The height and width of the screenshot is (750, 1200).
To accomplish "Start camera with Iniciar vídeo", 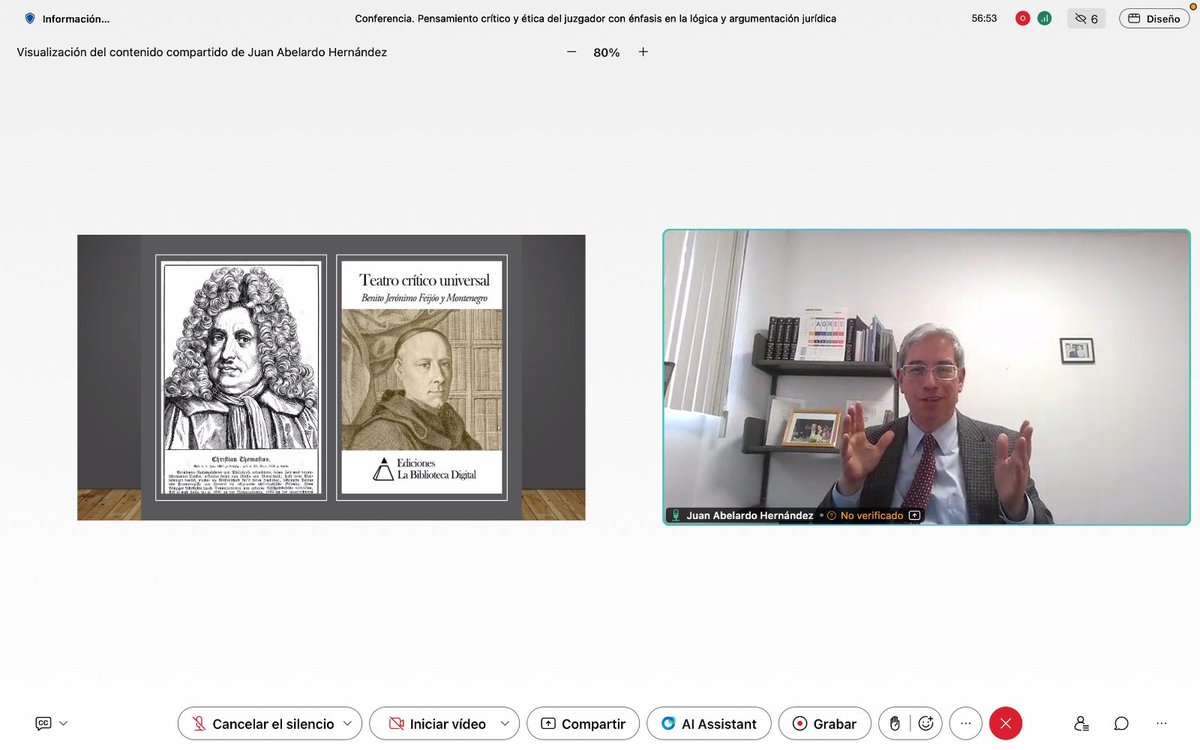I will click(438, 723).
